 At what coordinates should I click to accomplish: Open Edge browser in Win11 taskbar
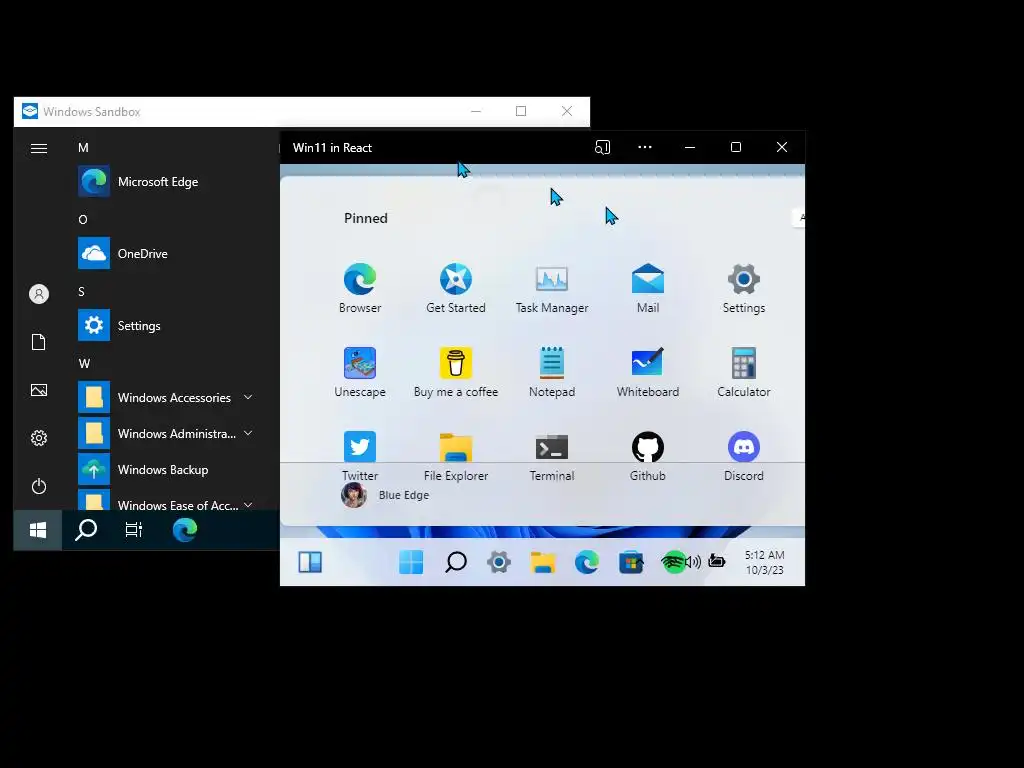click(586, 562)
